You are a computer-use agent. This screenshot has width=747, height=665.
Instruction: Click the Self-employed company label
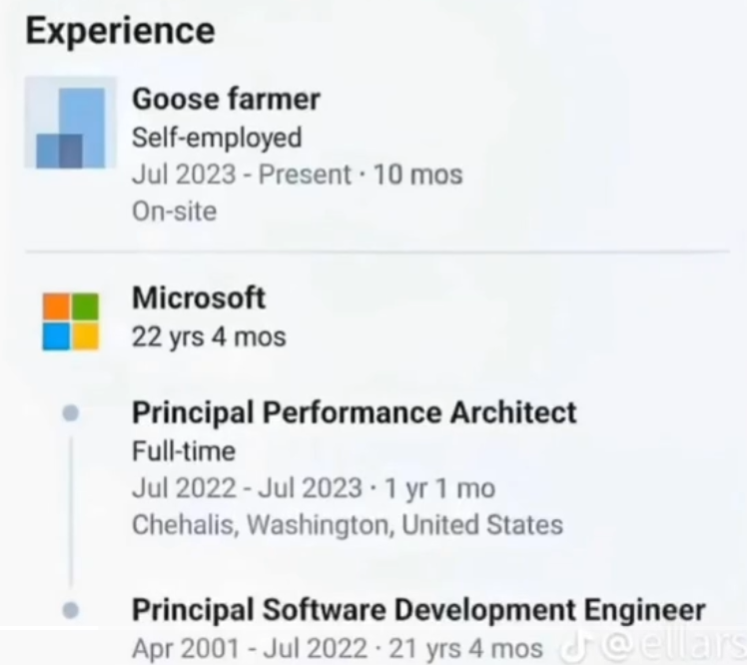217,138
